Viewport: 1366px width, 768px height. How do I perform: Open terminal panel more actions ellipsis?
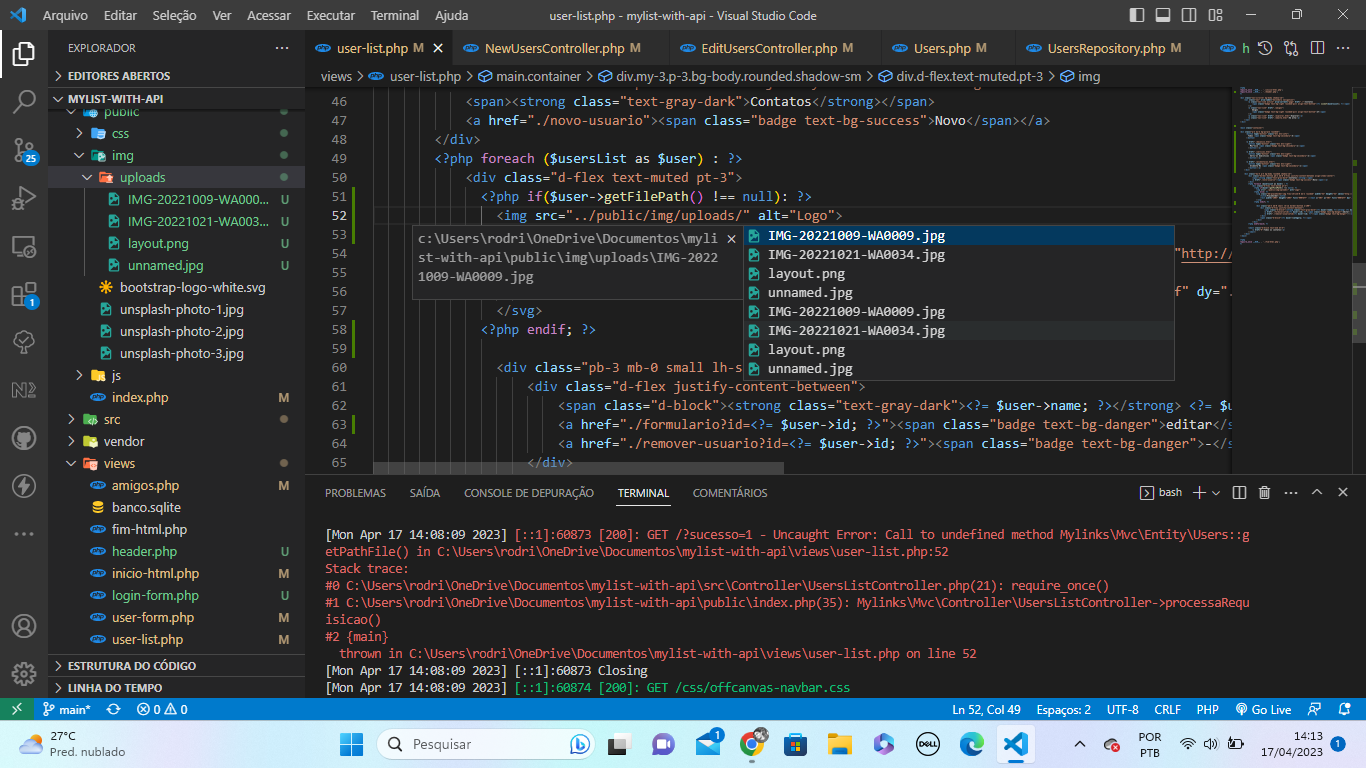point(1290,492)
